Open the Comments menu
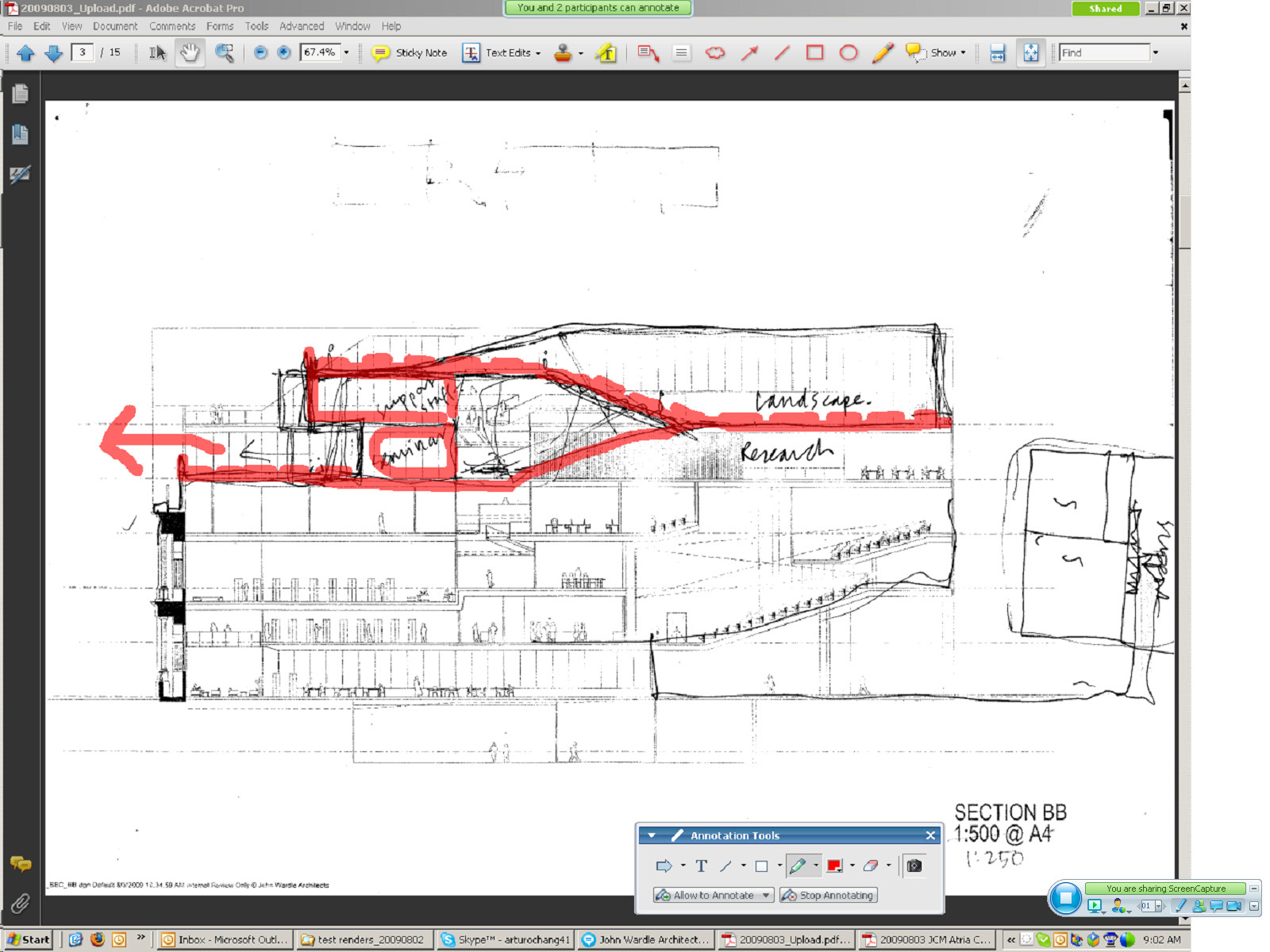The image size is (1270, 952). click(x=172, y=26)
